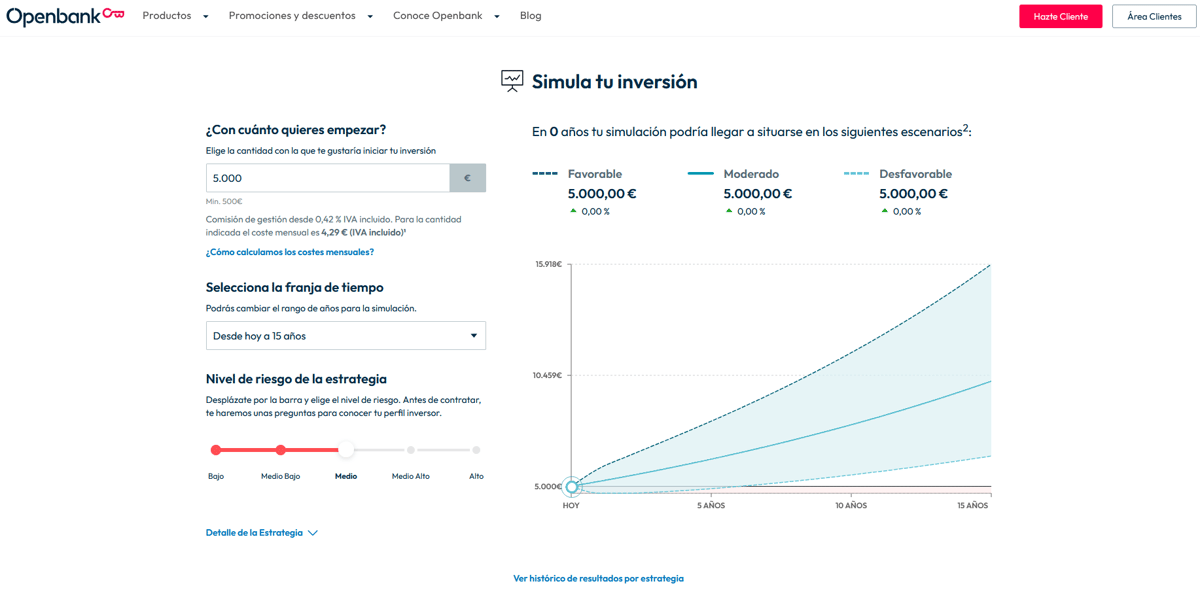
Task: Click the risk slider handle at 'Medio'
Action: tap(345, 450)
